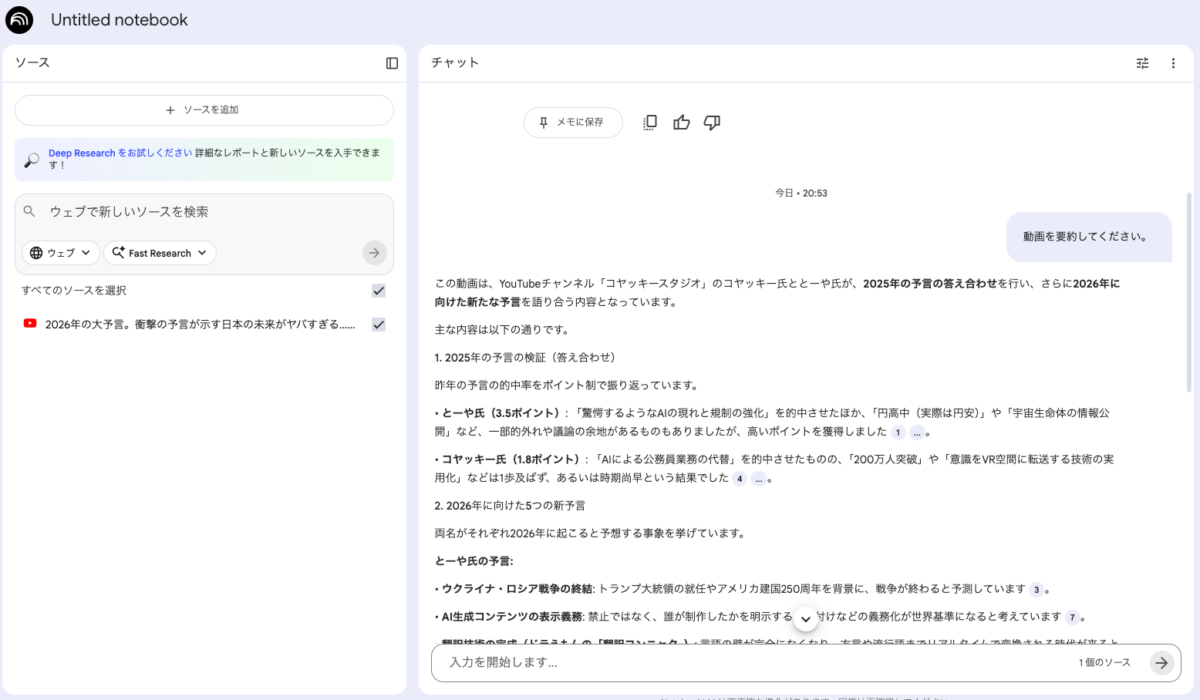
Task: Click the ソースを追加 button
Action: 204,110
